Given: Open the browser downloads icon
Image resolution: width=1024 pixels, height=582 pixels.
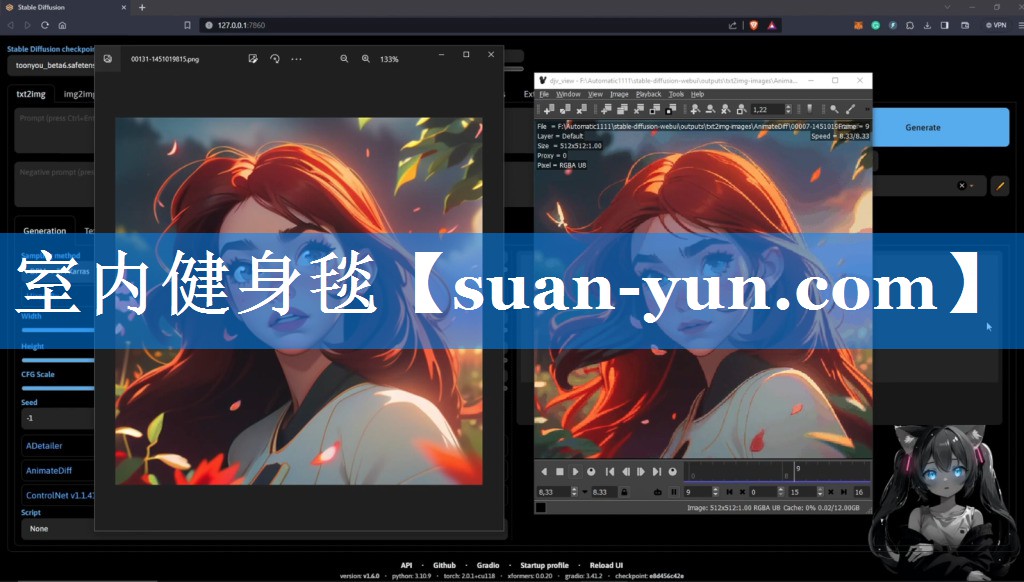Looking at the screenshot, I should coord(927,25).
